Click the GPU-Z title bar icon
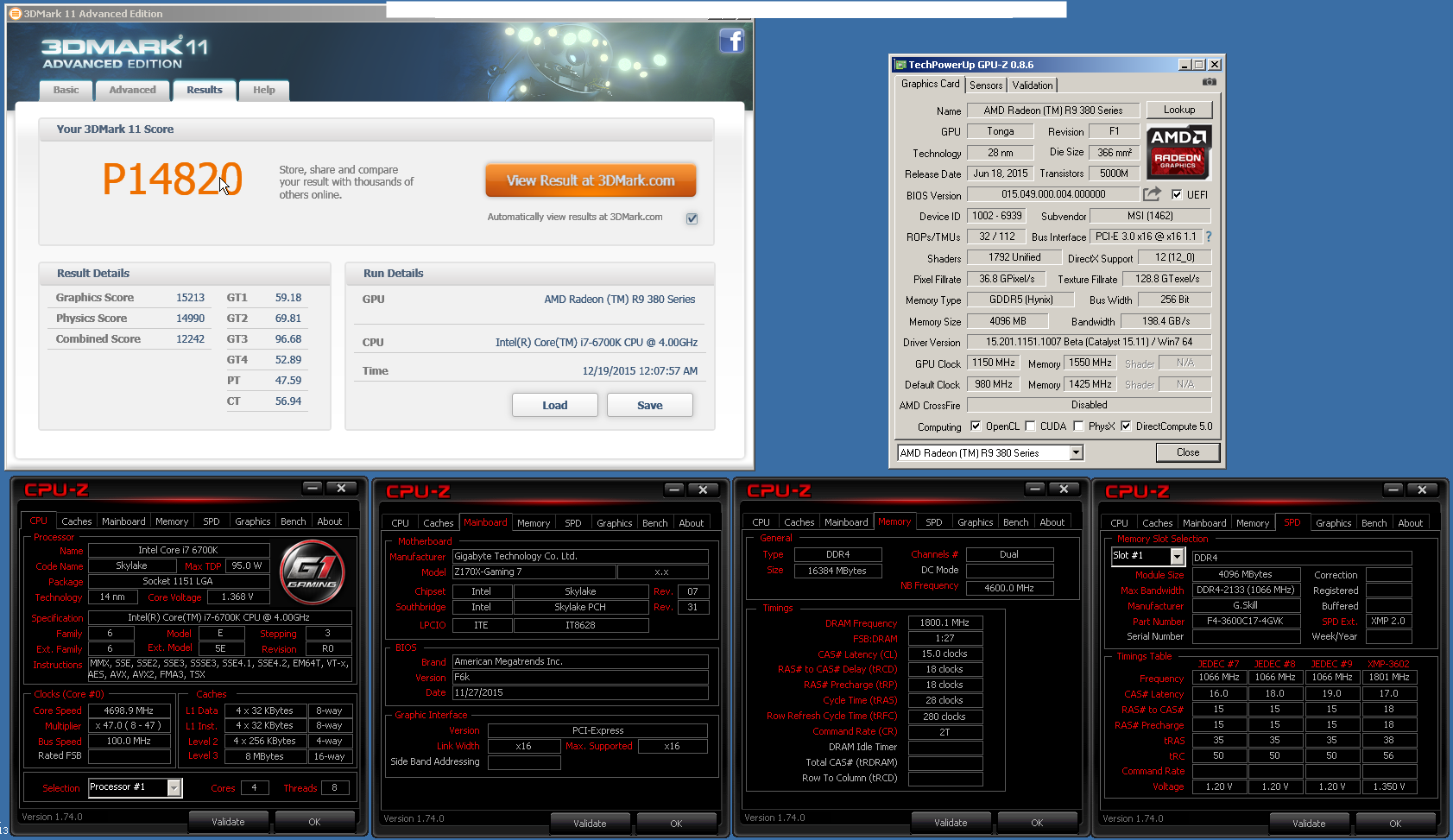Image resolution: width=1453 pixels, height=840 pixels. click(900, 65)
